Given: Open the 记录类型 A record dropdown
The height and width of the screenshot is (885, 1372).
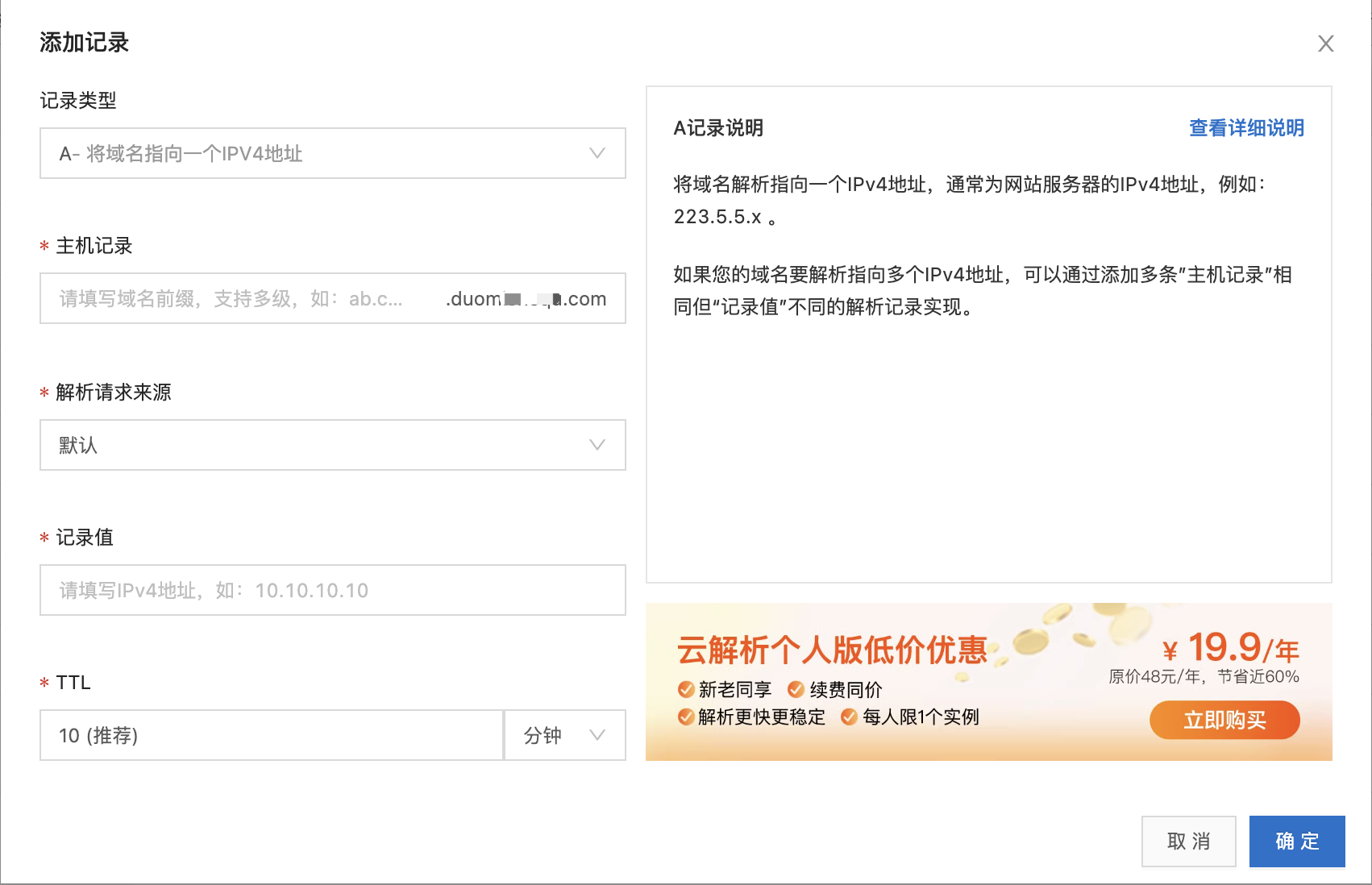Looking at the screenshot, I should click(332, 153).
